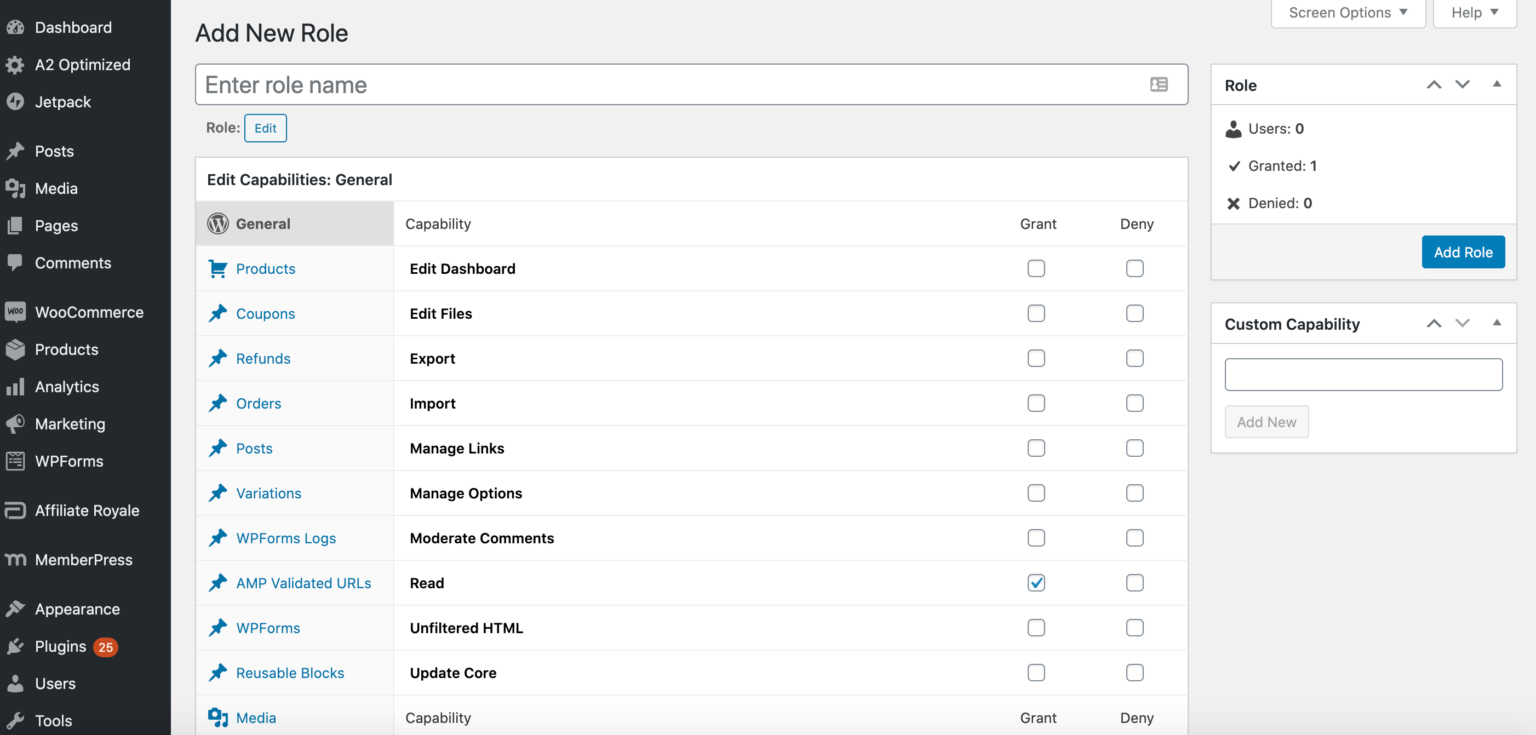The width and height of the screenshot is (1536, 735).
Task: Open the Affiliate Royale sidebar icon
Action: (x=17, y=510)
